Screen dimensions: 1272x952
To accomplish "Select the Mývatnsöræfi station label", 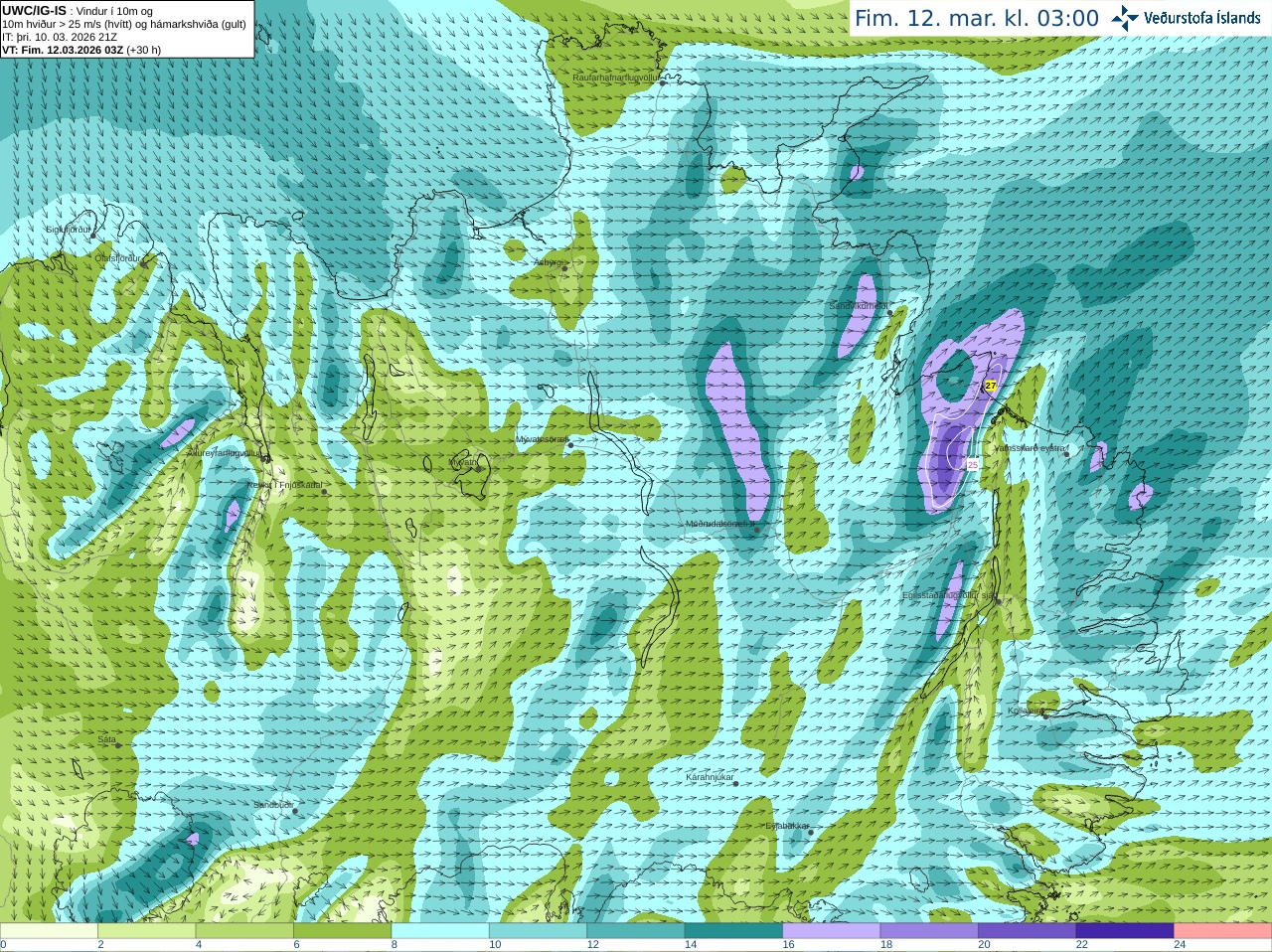I will 542,439.
